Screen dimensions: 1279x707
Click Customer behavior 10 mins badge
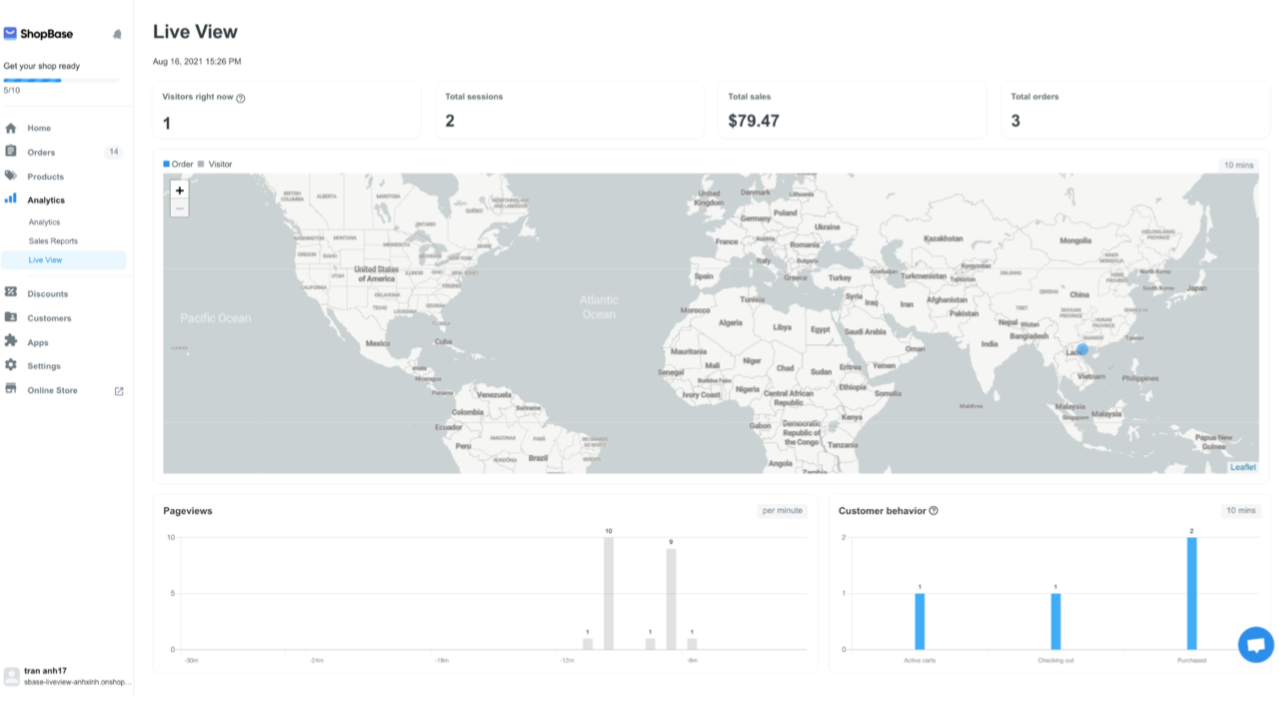pyautogui.click(x=1240, y=510)
